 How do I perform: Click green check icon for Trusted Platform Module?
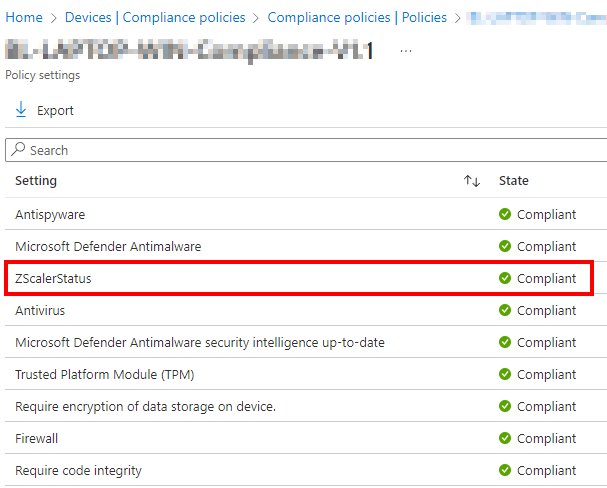(x=505, y=374)
